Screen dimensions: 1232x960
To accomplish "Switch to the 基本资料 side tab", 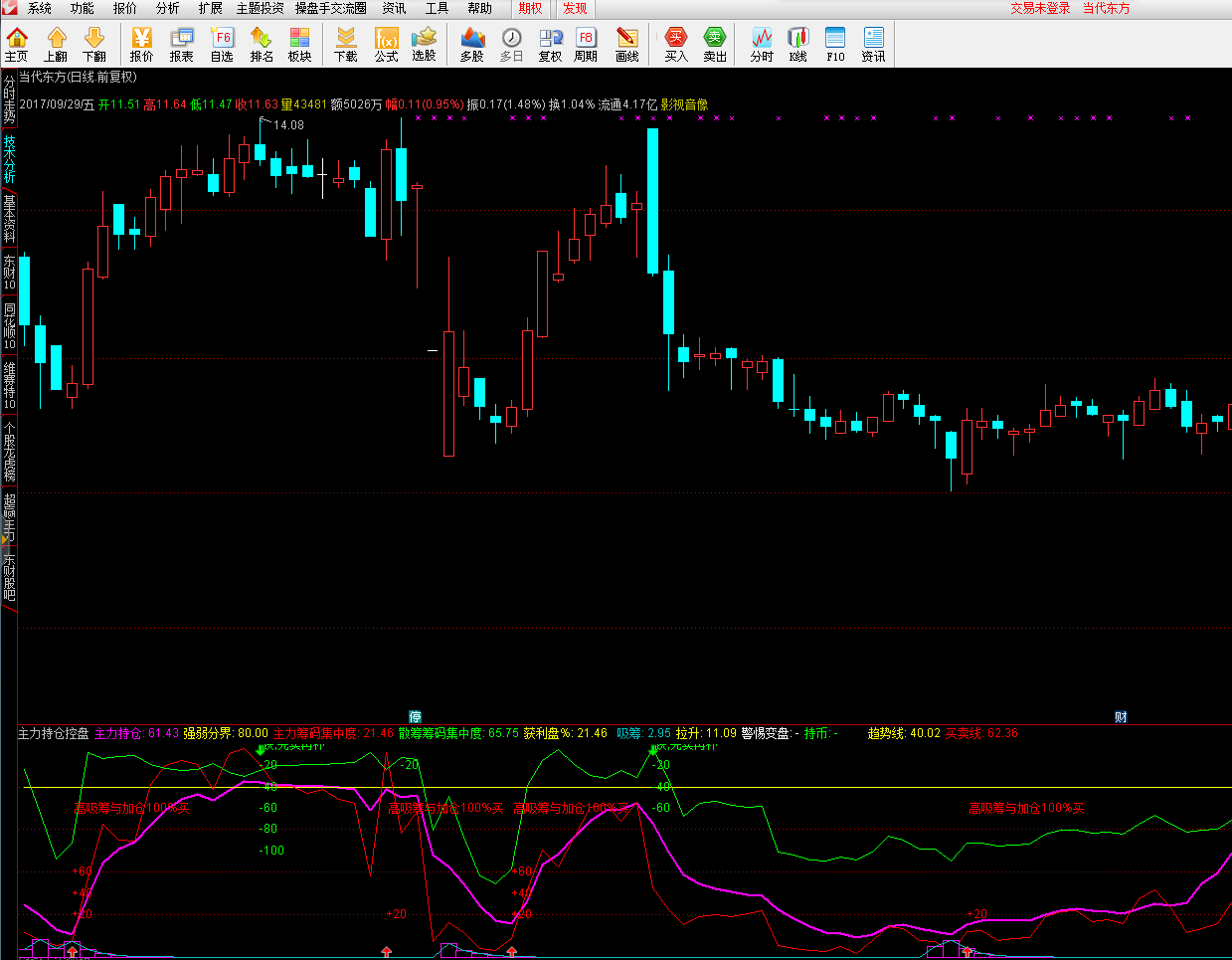I will [x=9, y=218].
